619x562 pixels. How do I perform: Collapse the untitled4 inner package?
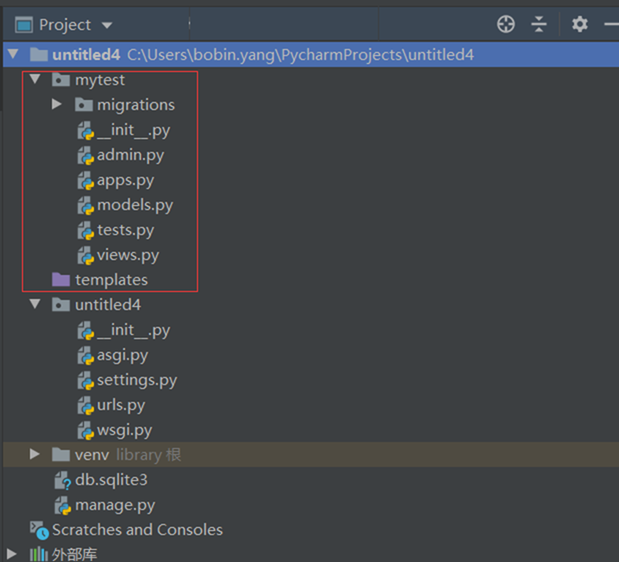pyautogui.click(x=36, y=304)
